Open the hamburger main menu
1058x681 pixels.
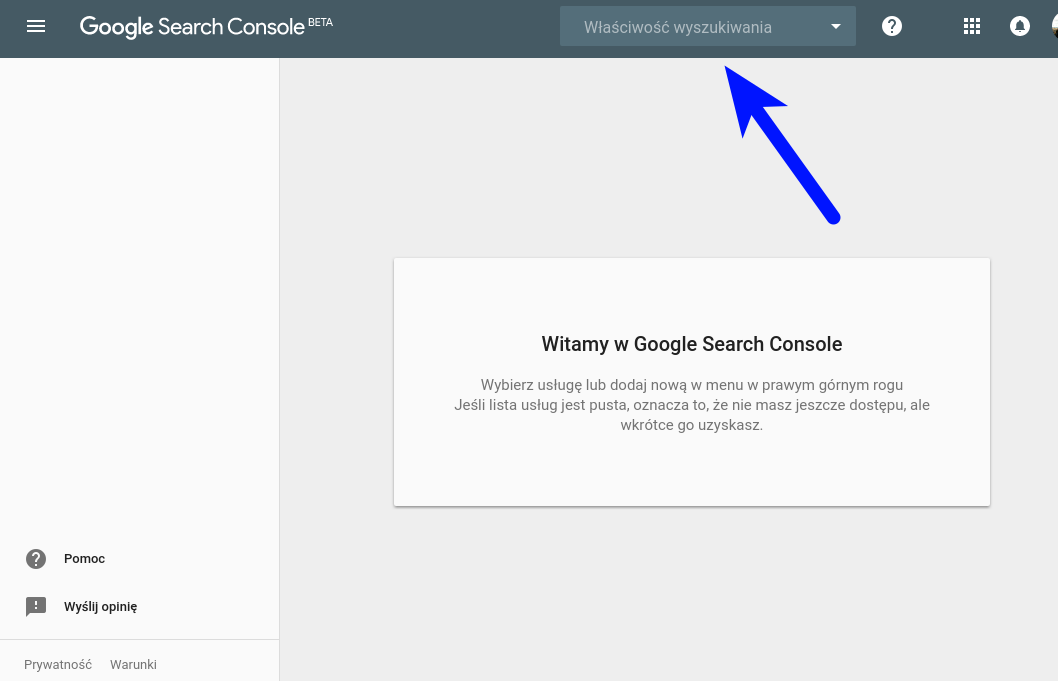[36, 27]
